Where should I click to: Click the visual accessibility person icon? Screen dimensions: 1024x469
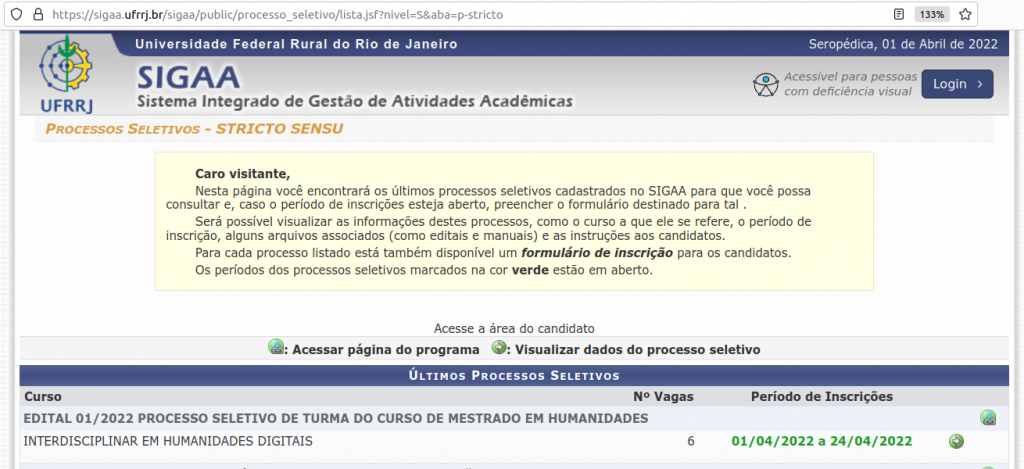[765, 85]
